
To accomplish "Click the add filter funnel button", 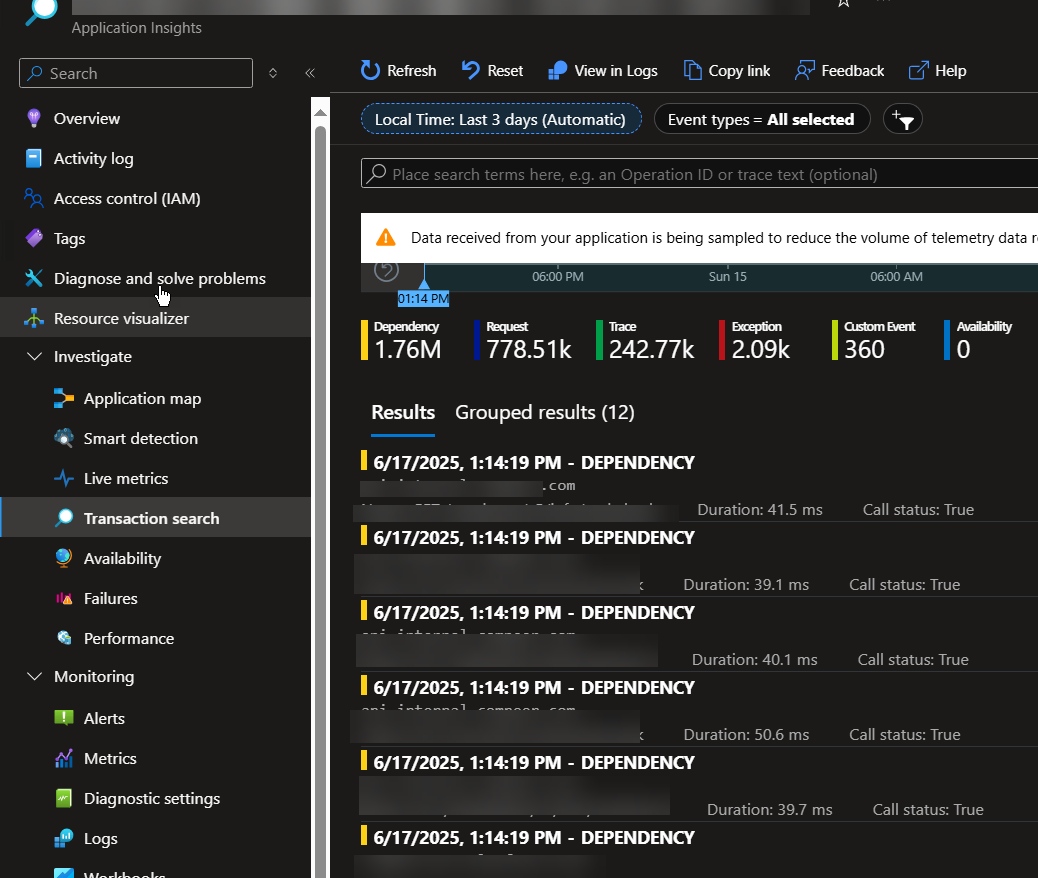I will pyautogui.click(x=902, y=119).
